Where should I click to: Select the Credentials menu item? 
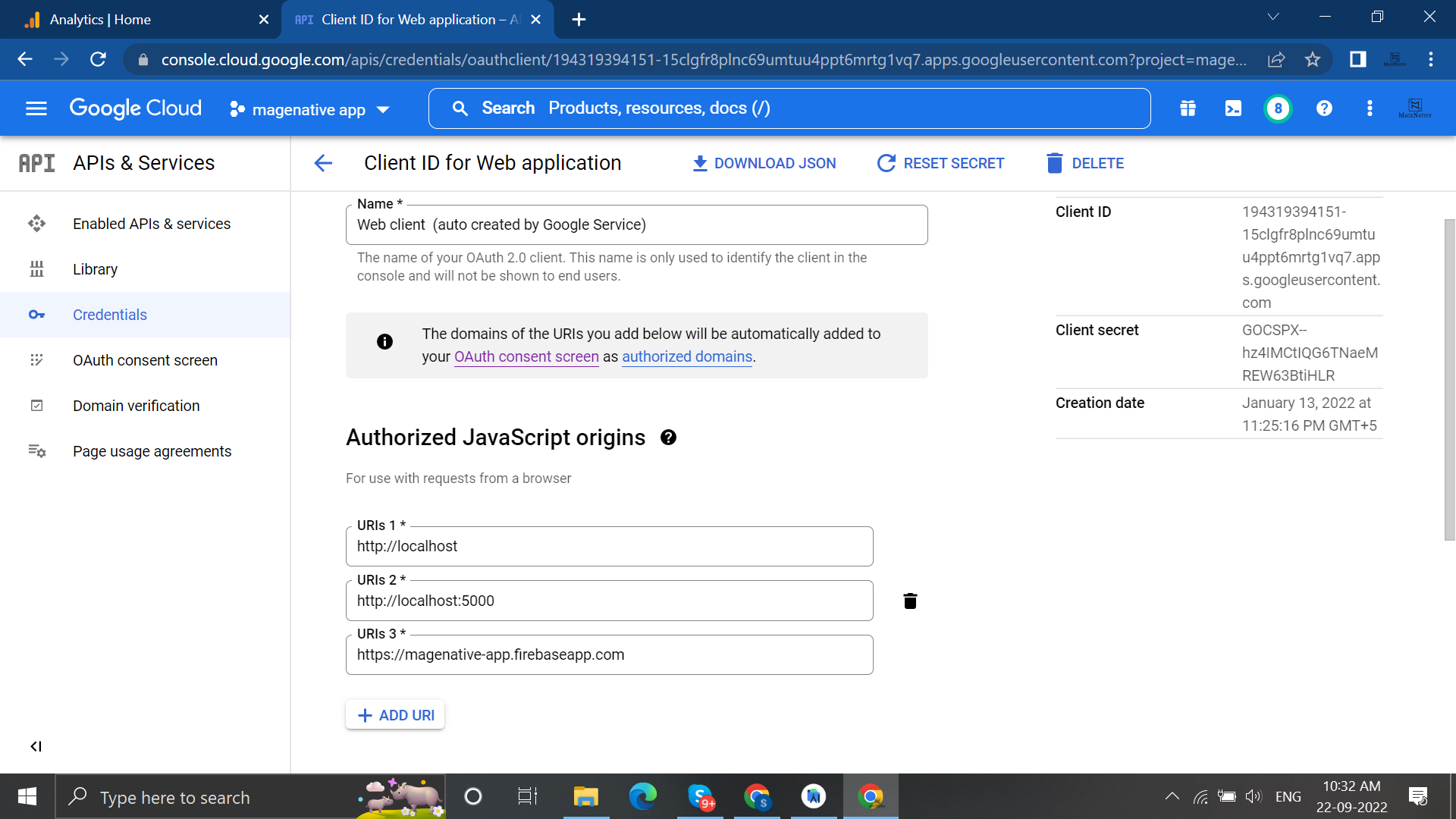[x=109, y=314]
